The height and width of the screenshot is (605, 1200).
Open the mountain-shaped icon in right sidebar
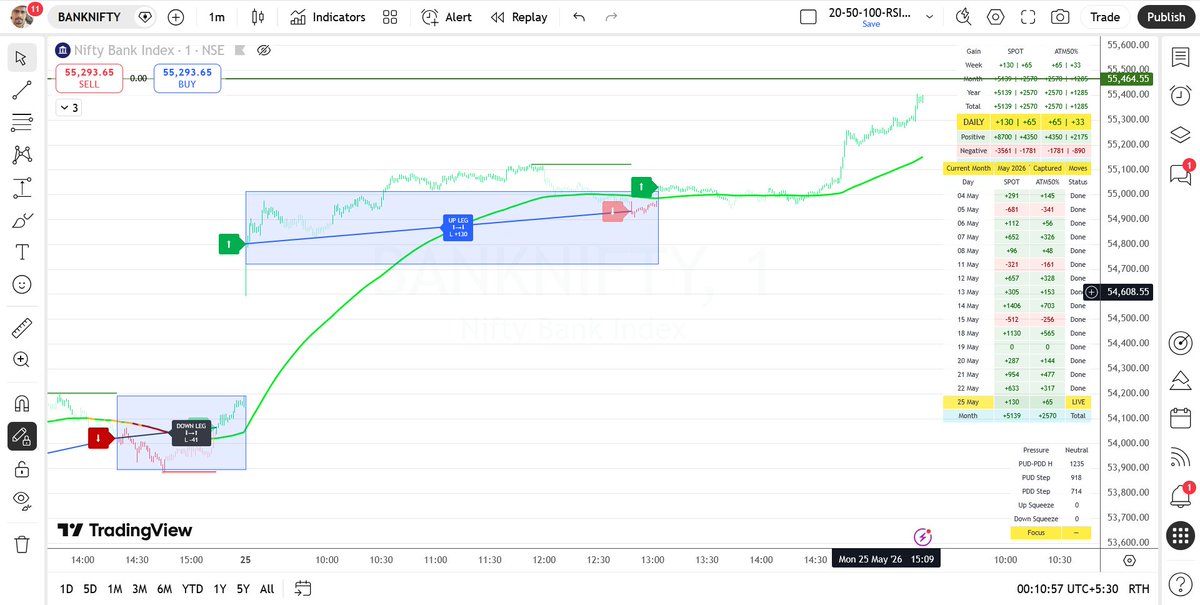coord(1181,380)
